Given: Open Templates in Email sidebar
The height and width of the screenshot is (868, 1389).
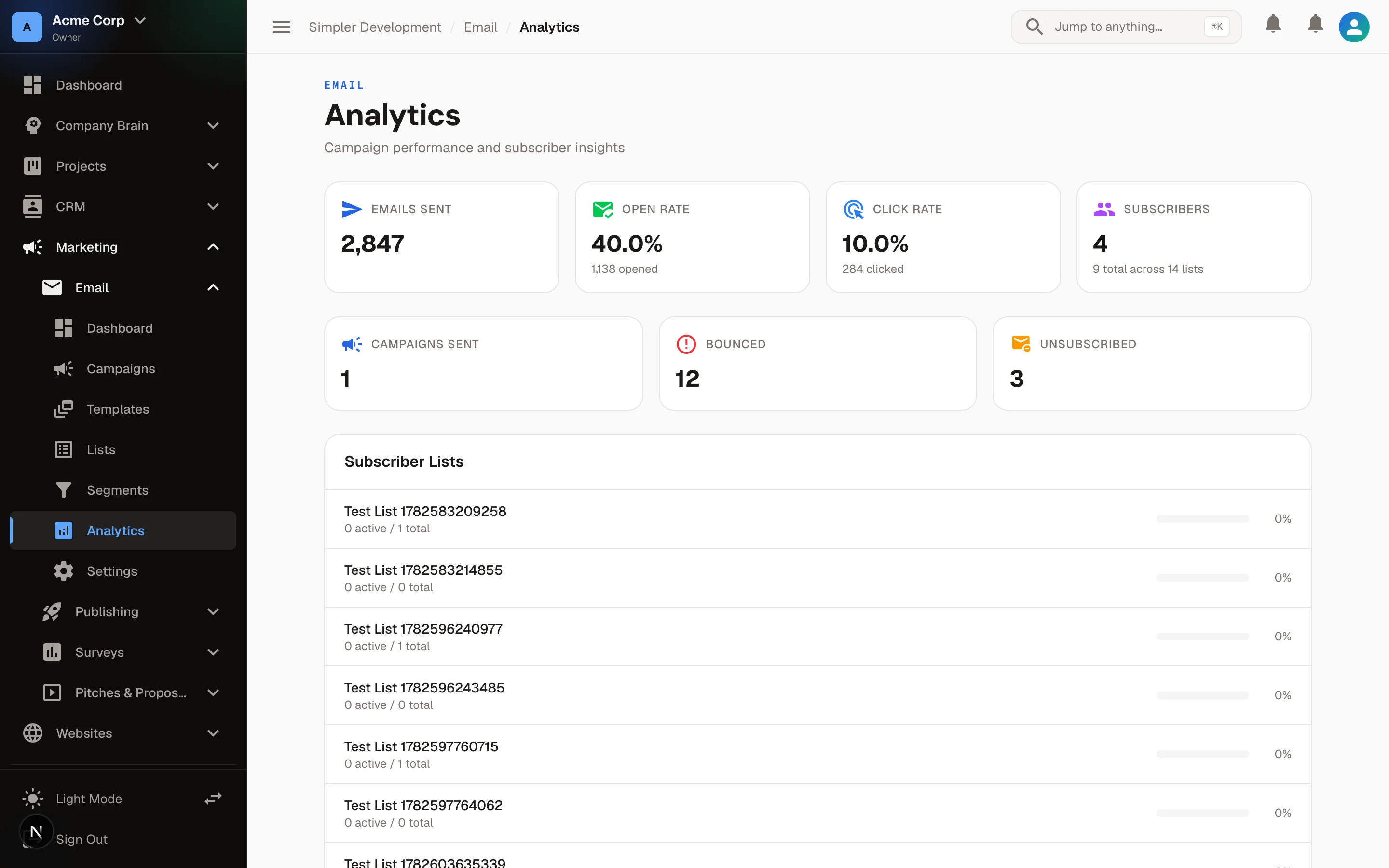Looking at the screenshot, I should click(123, 409).
